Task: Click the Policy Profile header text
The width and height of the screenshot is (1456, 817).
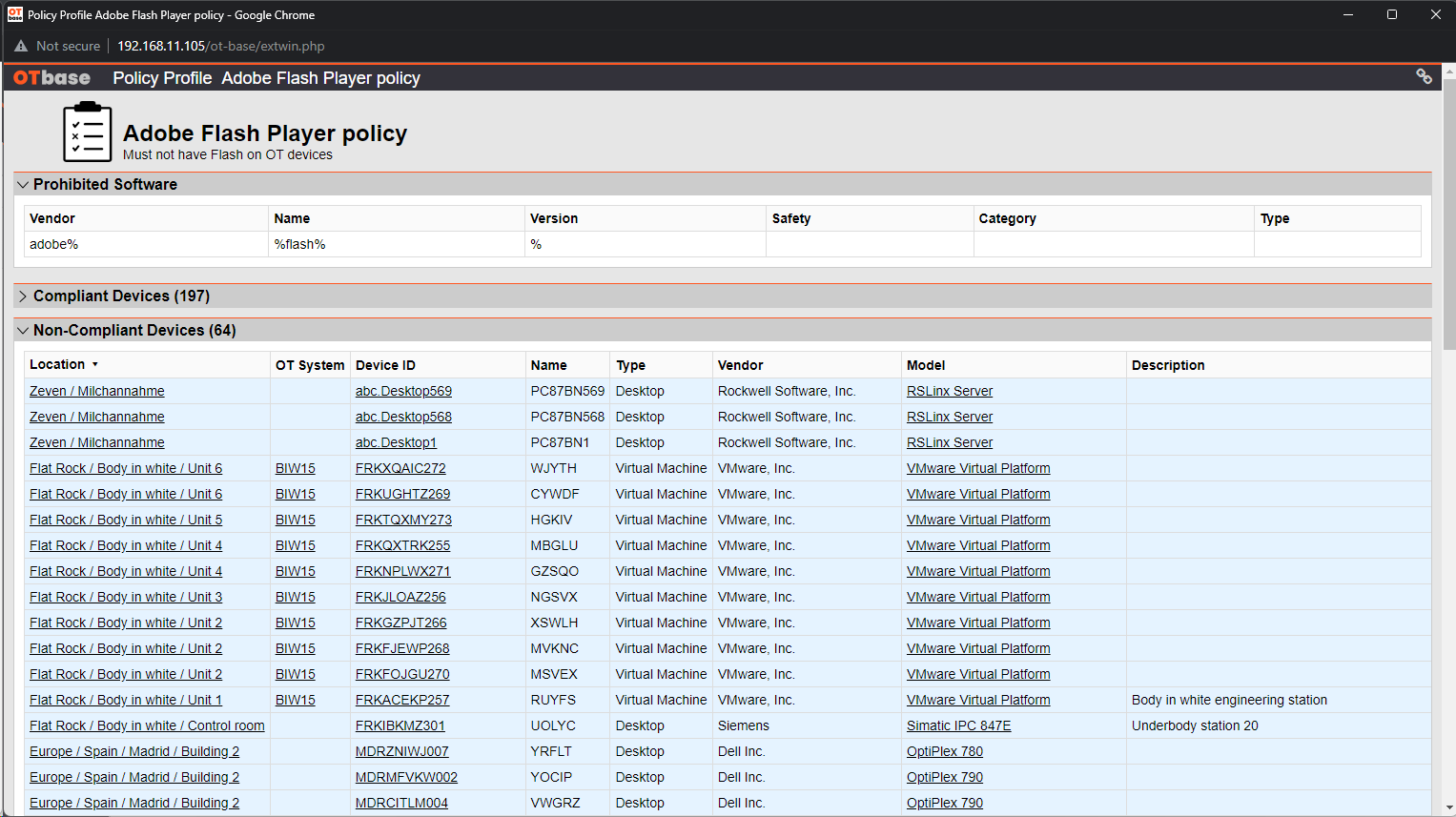Action: tap(162, 78)
